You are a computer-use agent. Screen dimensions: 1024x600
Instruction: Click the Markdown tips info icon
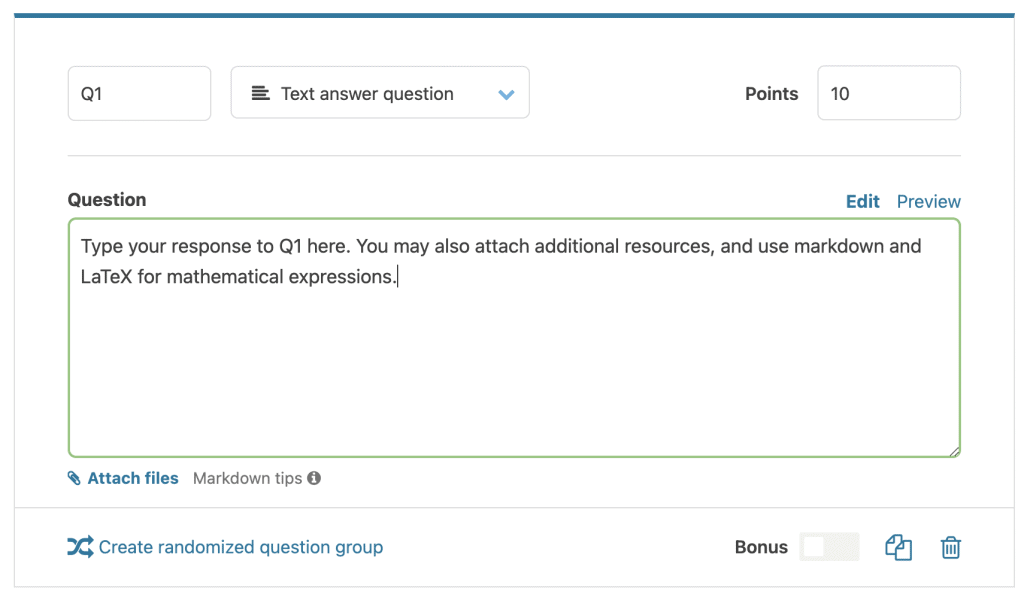(314, 478)
